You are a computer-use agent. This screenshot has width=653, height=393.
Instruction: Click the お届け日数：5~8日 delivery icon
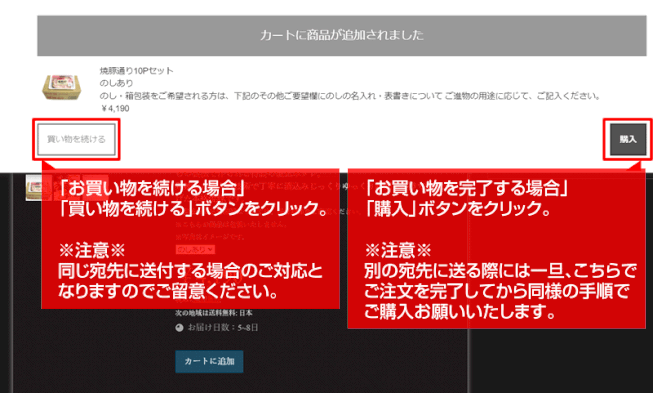pyautogui.click(x=179, y=328)
